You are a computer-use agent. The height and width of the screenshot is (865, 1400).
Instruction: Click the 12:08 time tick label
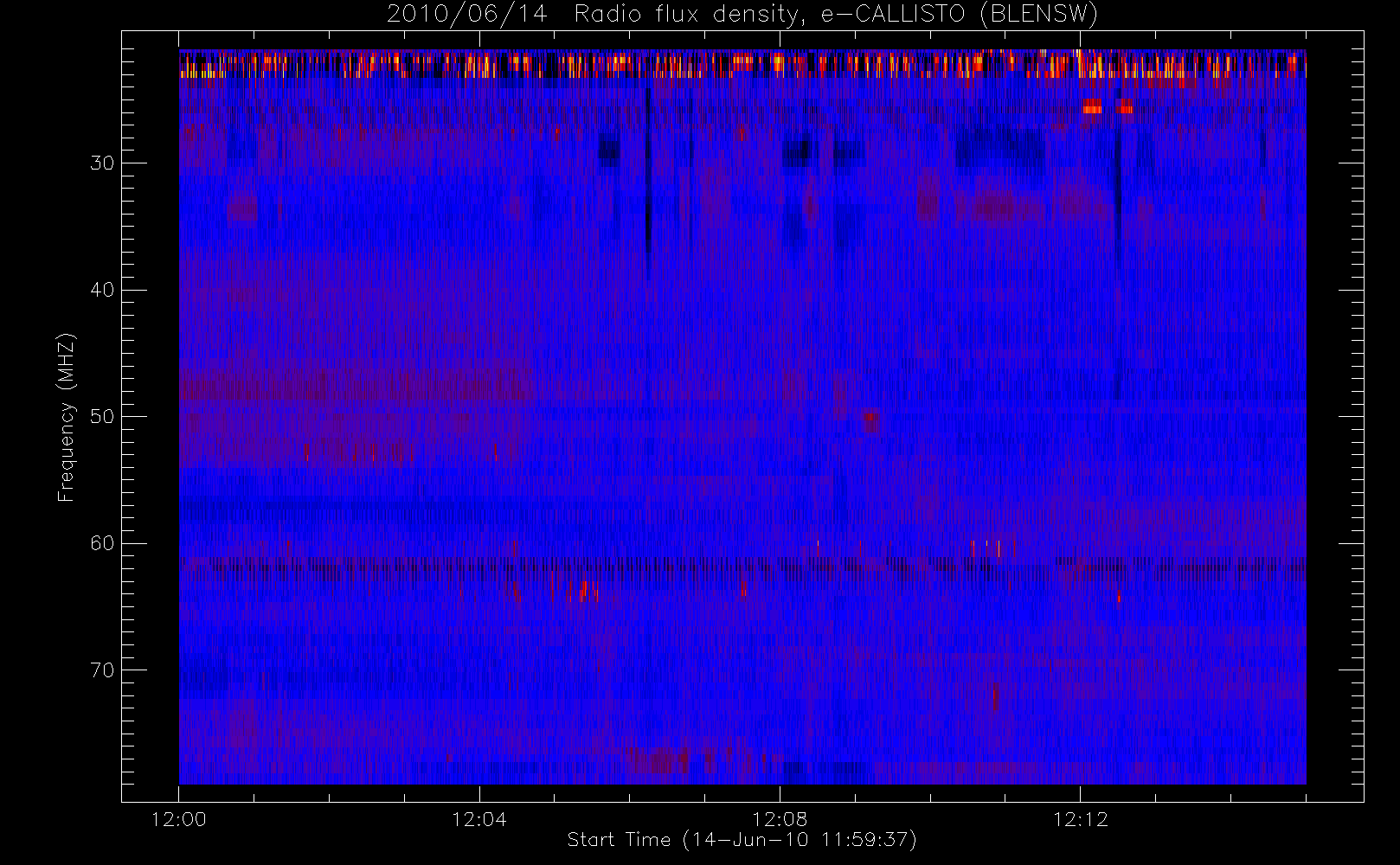point(780,819)
